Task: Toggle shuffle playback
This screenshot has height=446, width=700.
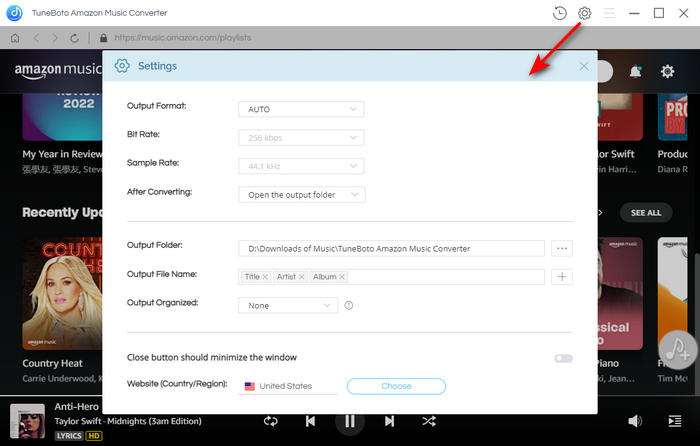Action: (429, 421)
